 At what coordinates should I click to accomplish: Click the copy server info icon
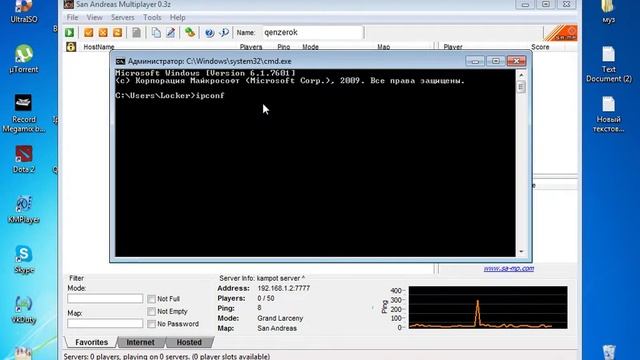(156, 33)
